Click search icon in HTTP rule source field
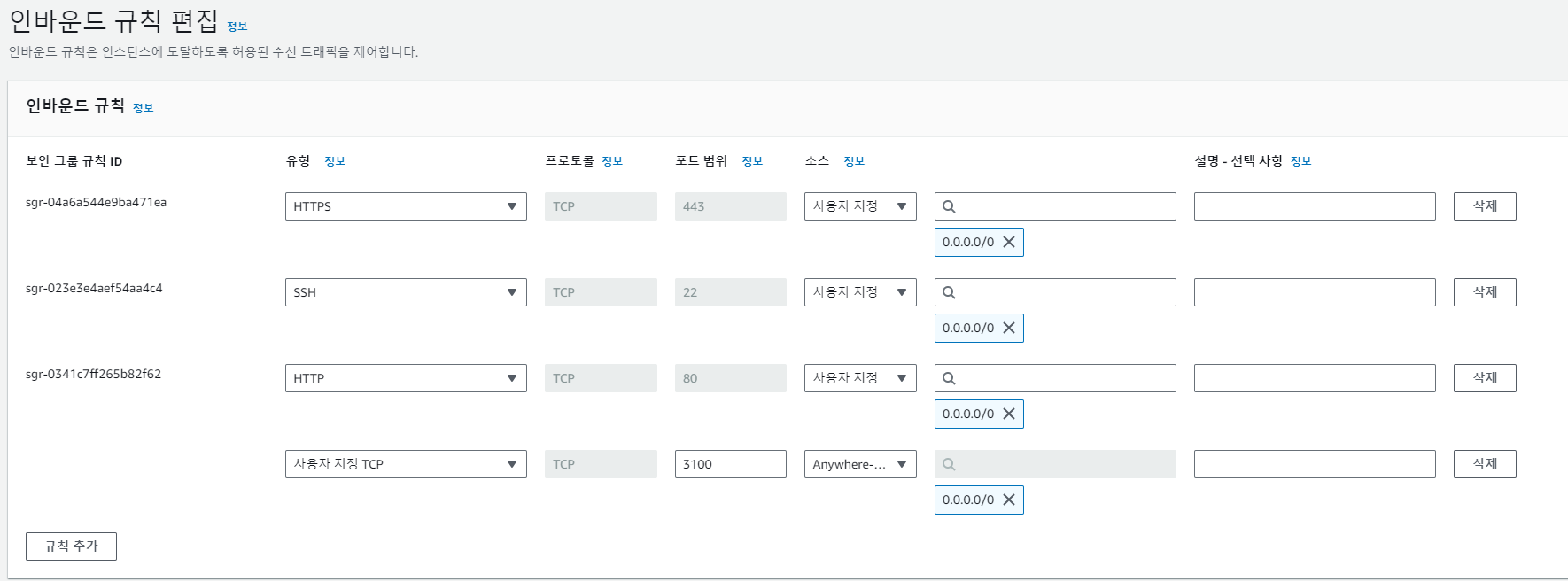 click(x=949, y=378)
